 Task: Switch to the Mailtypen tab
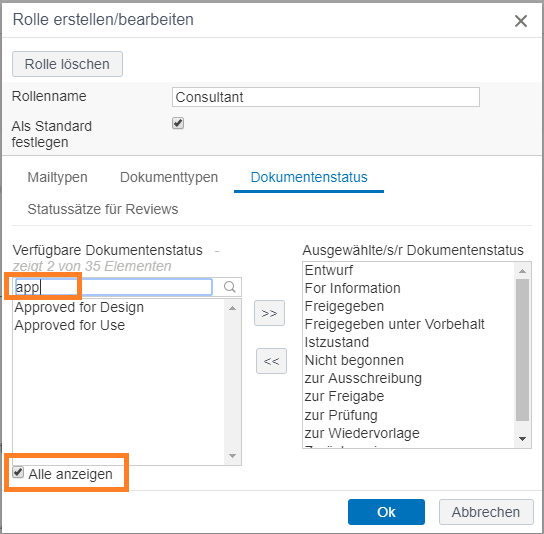(x=58, y=177)
